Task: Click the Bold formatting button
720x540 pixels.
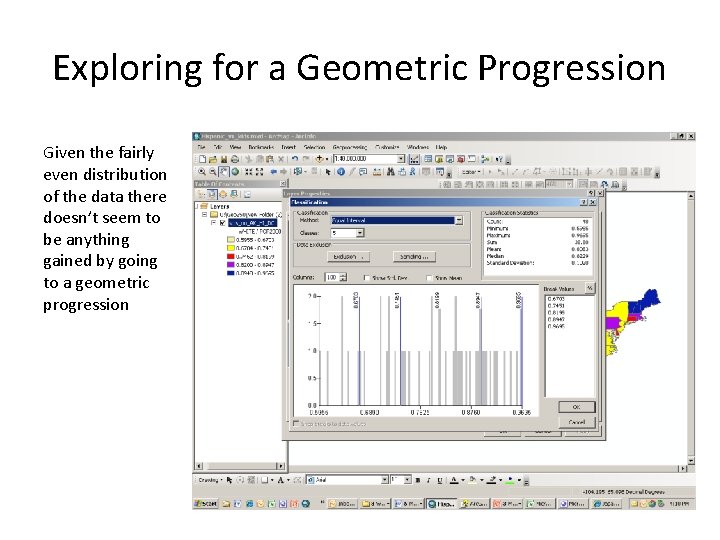Action: (x=418, y=480)
